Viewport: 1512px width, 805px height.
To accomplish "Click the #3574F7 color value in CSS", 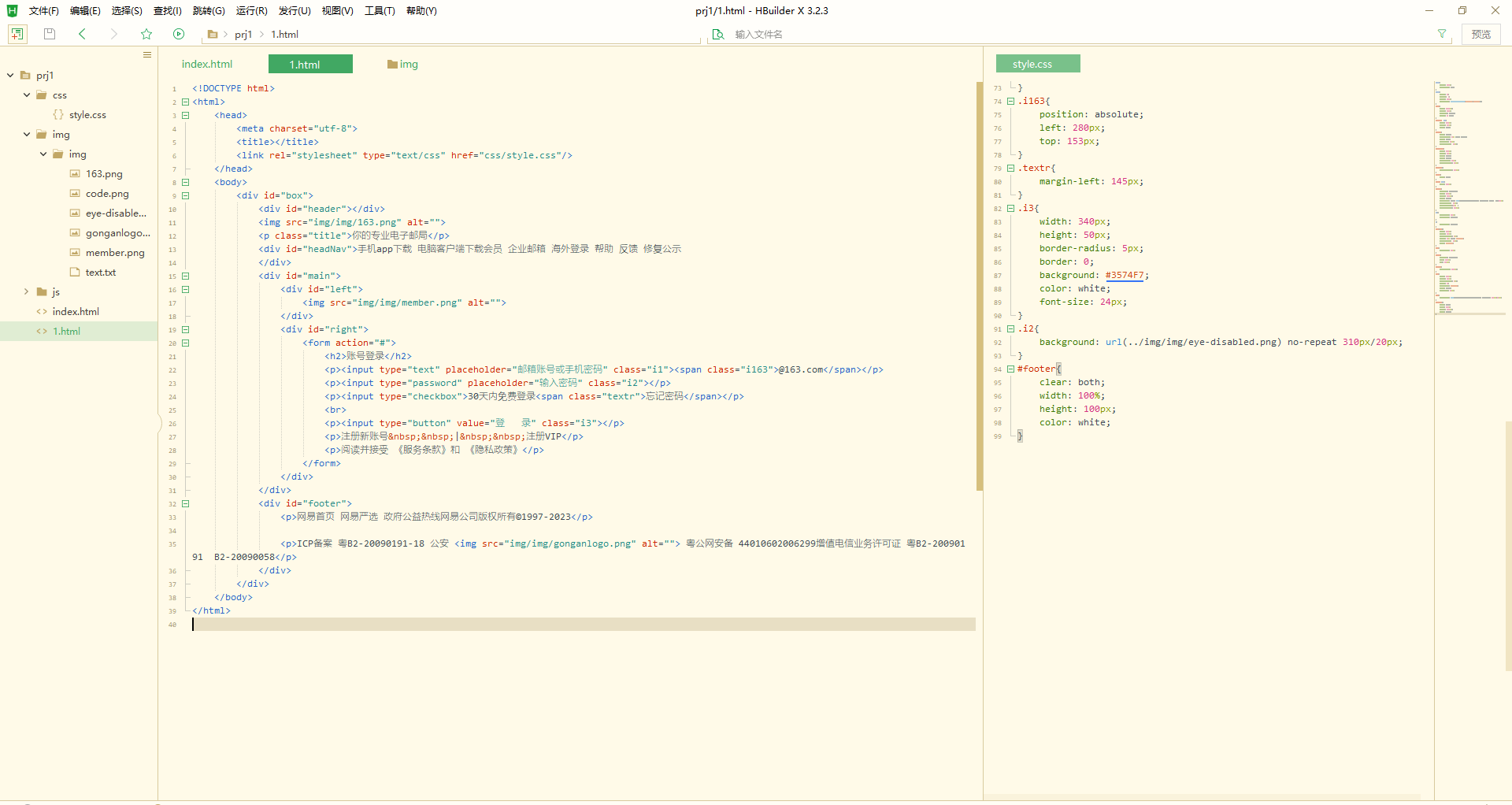I will [x=1124, y=275].
